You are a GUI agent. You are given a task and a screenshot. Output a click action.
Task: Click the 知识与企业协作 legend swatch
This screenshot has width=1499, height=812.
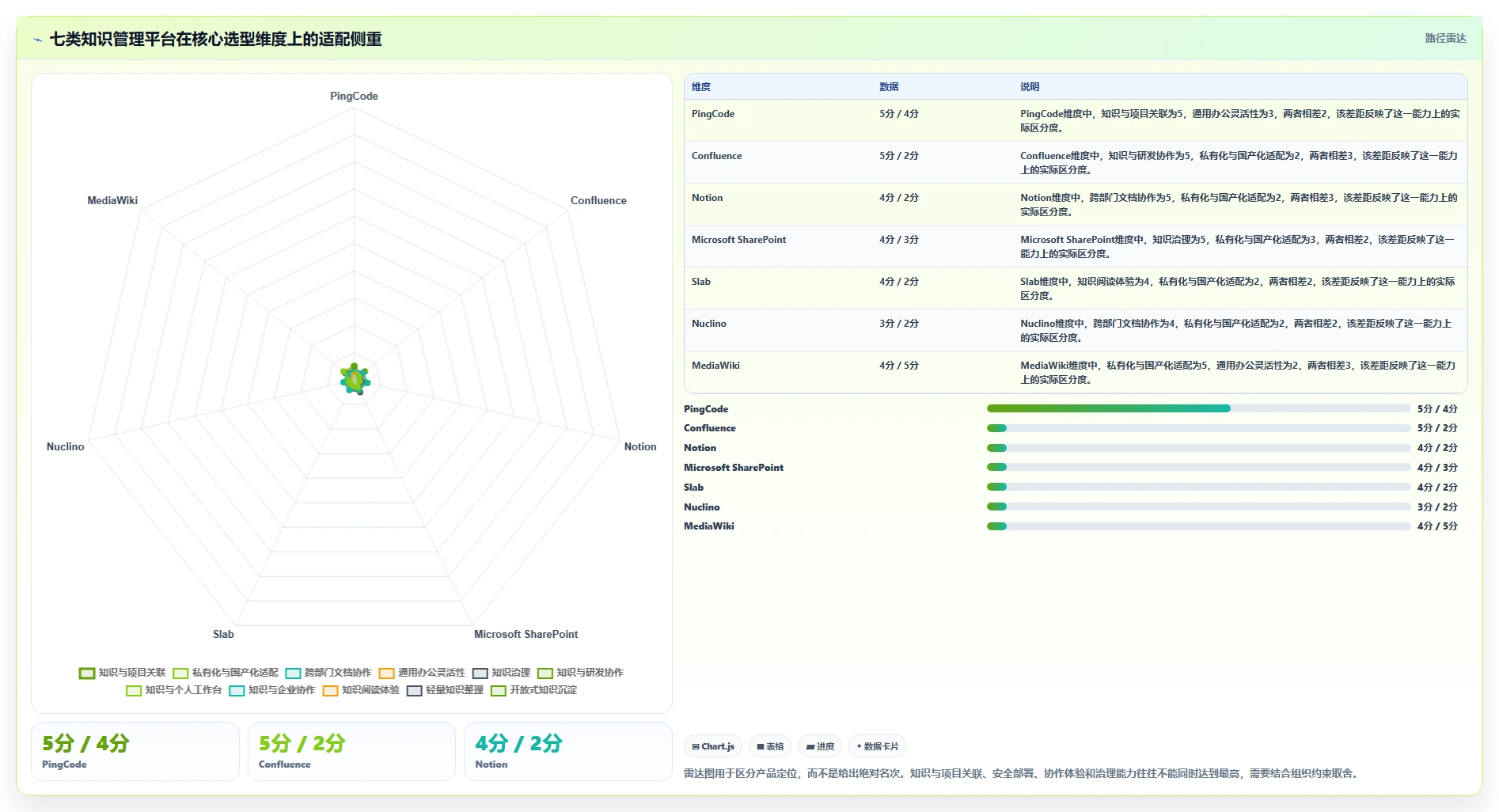coord(237,690)
